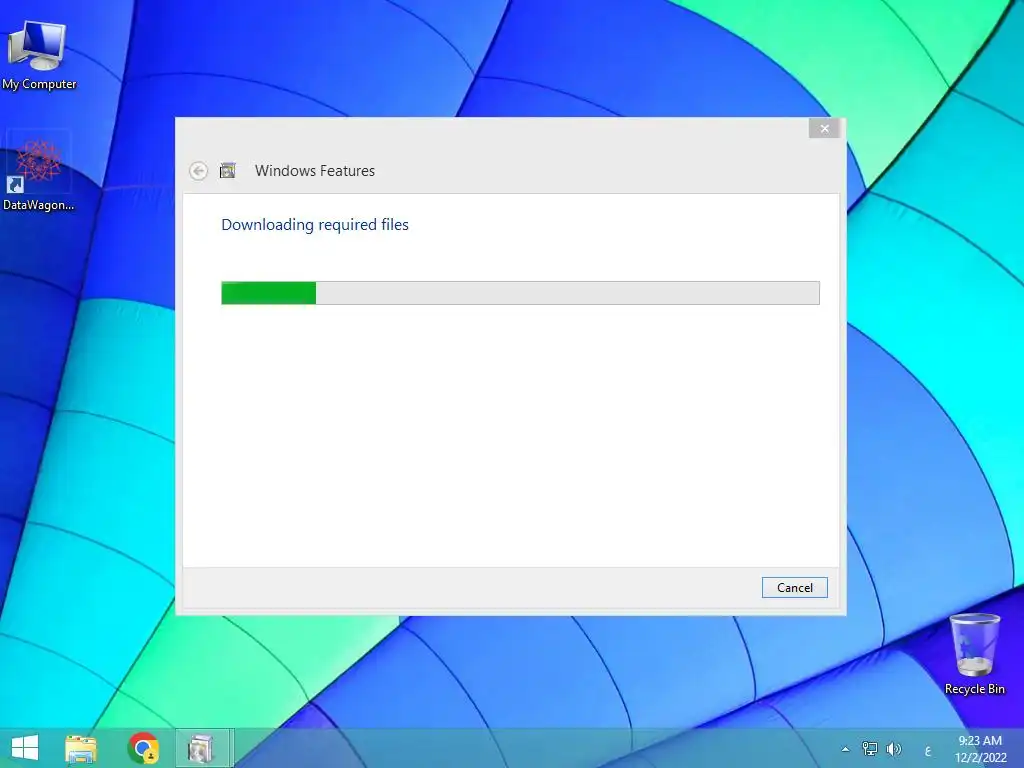The height and width of the screenshot is (768, 1024).
Task: Click the back arrow in Windows Features
Action: tap(199, 171)
